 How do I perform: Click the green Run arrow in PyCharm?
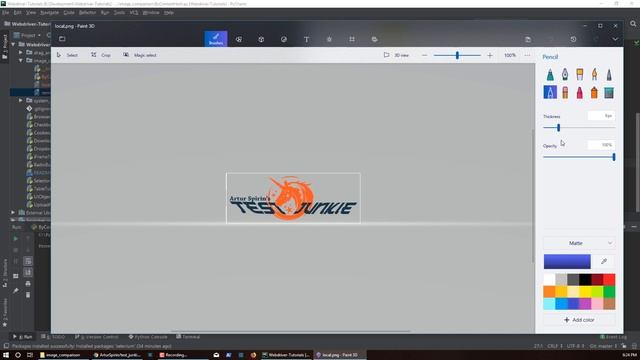(16, 238)
